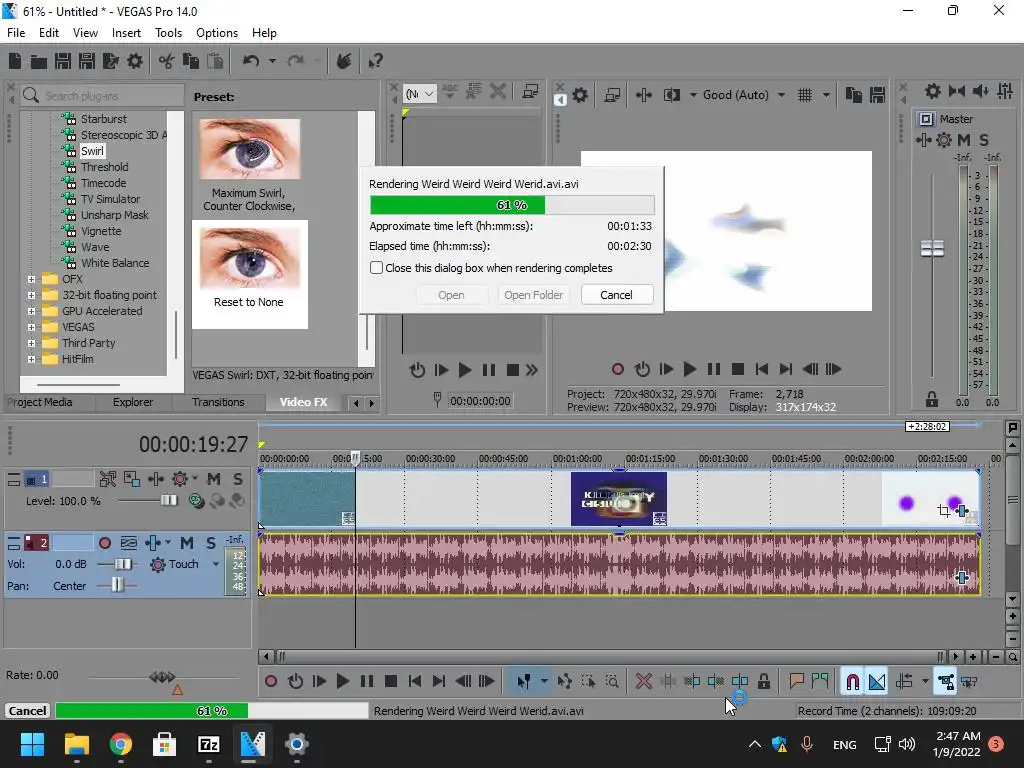1024x768 pixels.
Task: Toggle Mute on audio track 2
Action: [187, 543]
